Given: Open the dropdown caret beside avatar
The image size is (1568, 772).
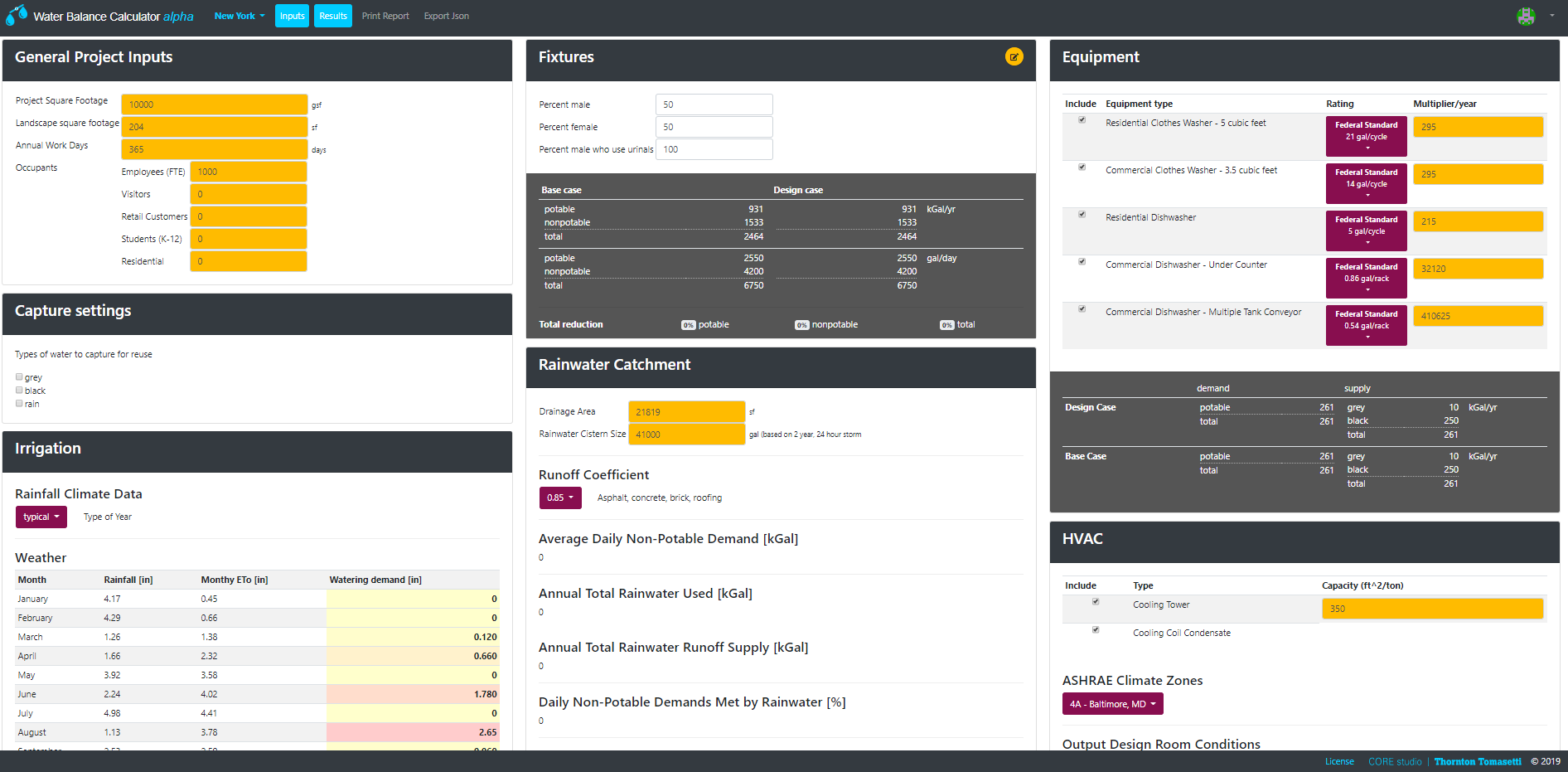Looking at the screenshot, I should [x=1551, y=16].
